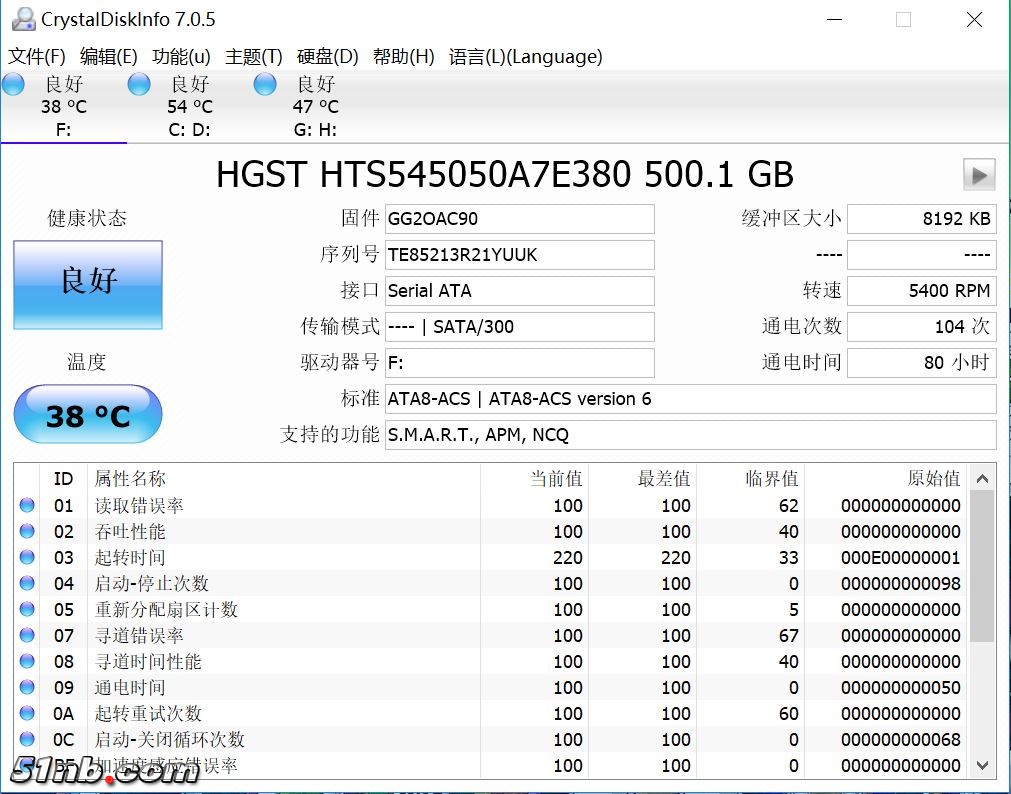The height and width of the screenshot is (794, 1011).
Task: Open the 文件(F) menu
Action: (37, 57)
